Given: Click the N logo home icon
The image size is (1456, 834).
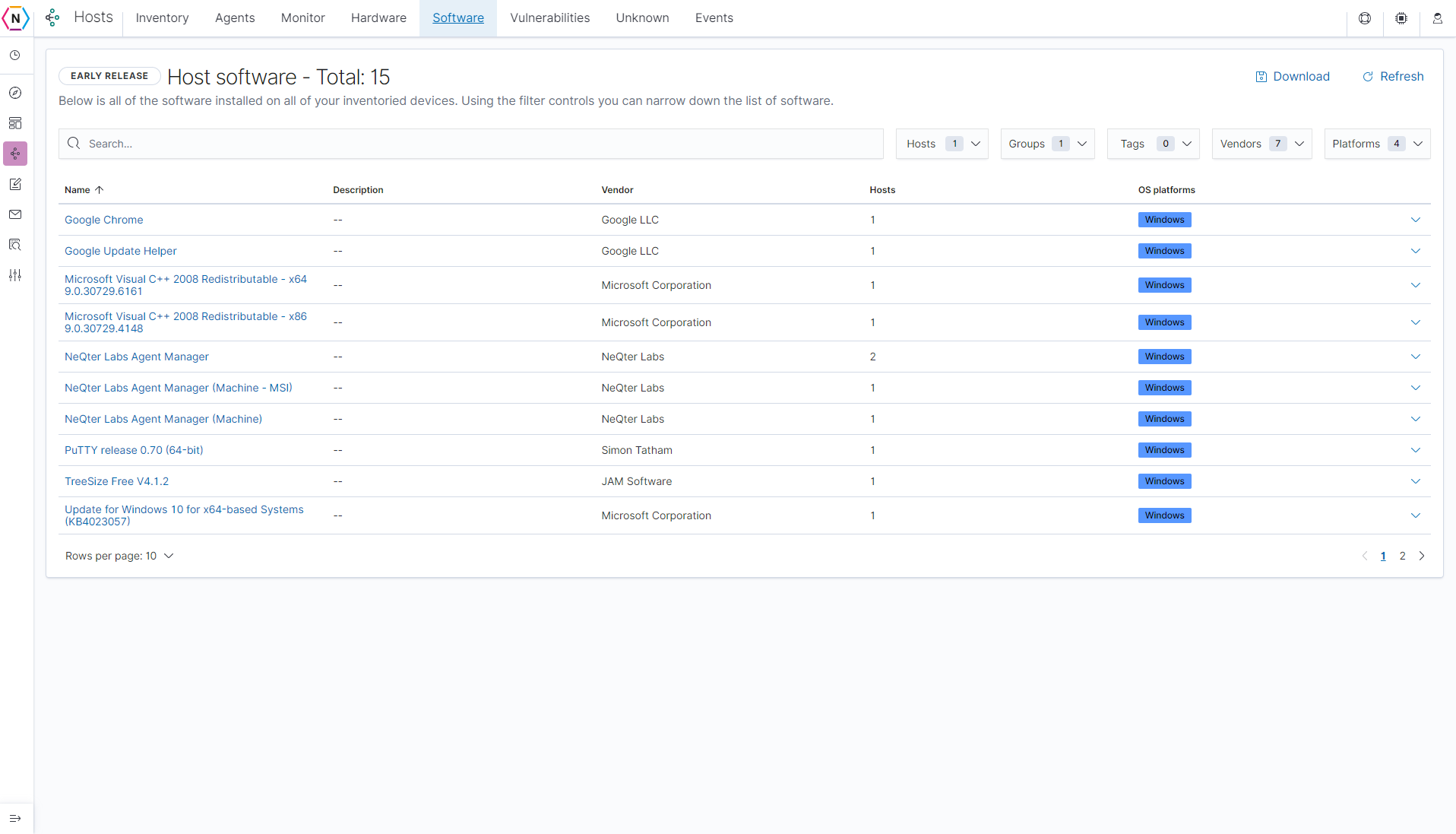Looking at the screenshot, I should (x=15, y=18).
